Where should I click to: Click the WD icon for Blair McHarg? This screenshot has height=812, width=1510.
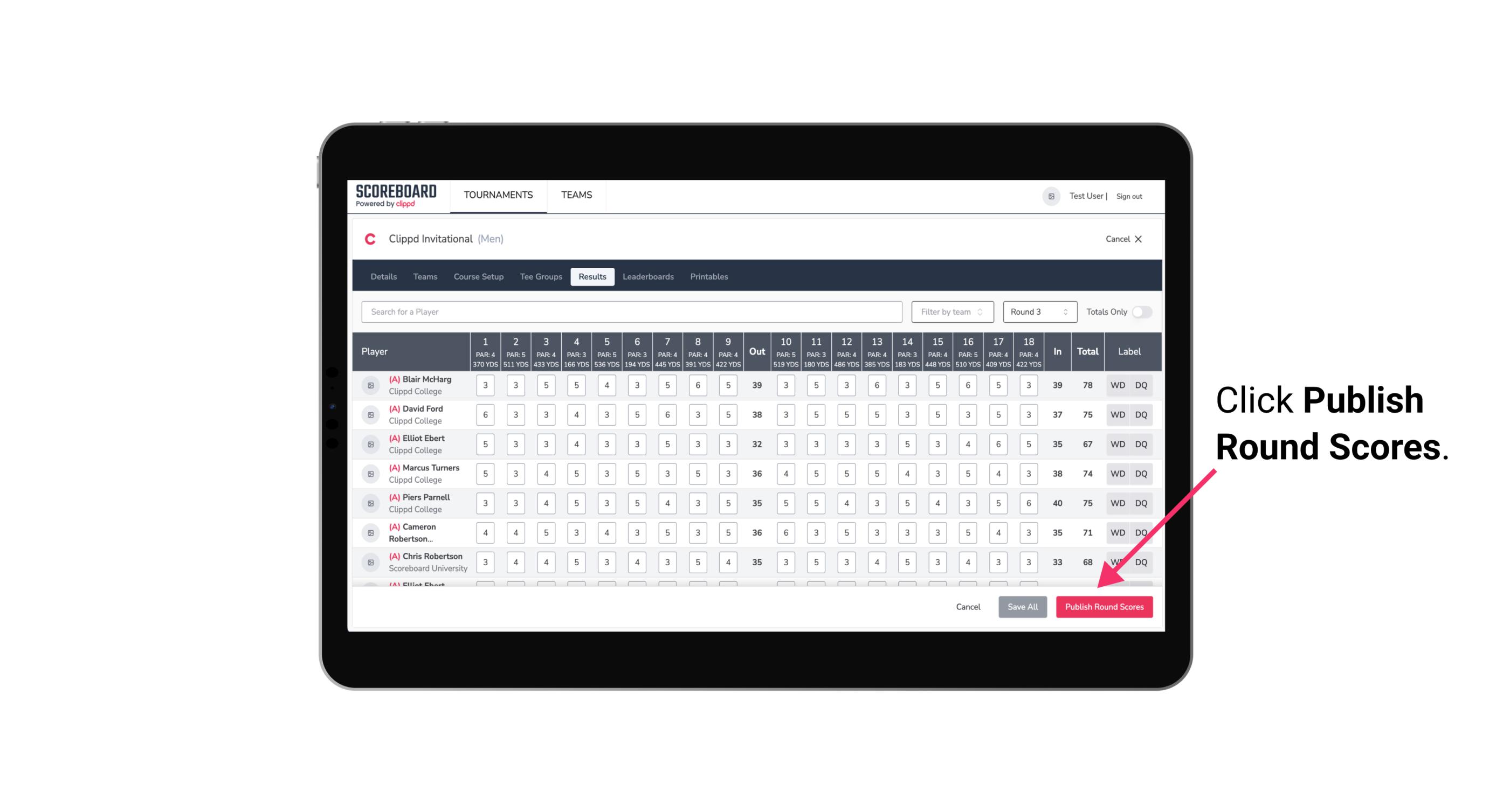(1117, 385)
